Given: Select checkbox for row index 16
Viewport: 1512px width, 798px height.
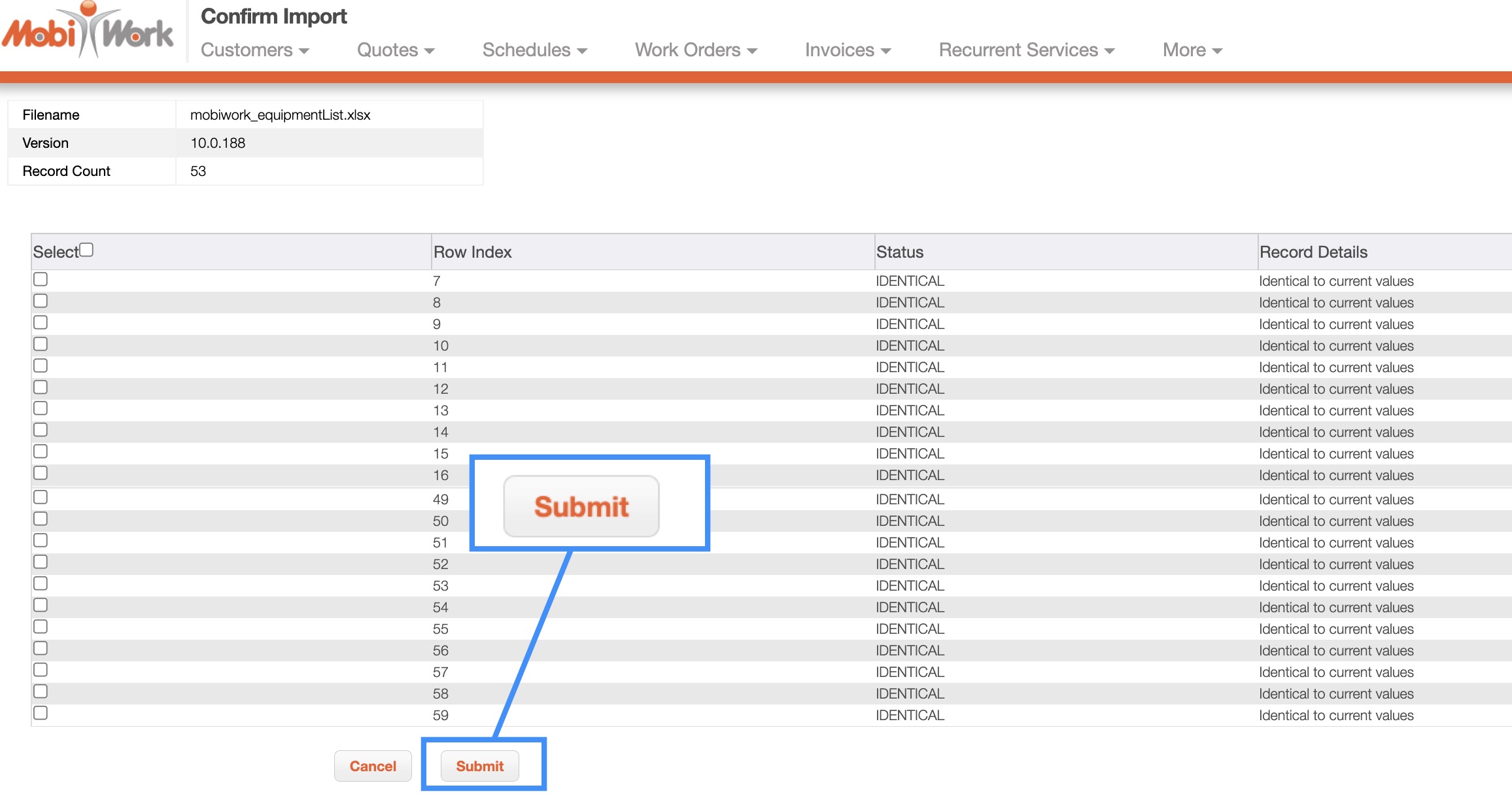Looking at the screenshot, I should pos(41,473).
